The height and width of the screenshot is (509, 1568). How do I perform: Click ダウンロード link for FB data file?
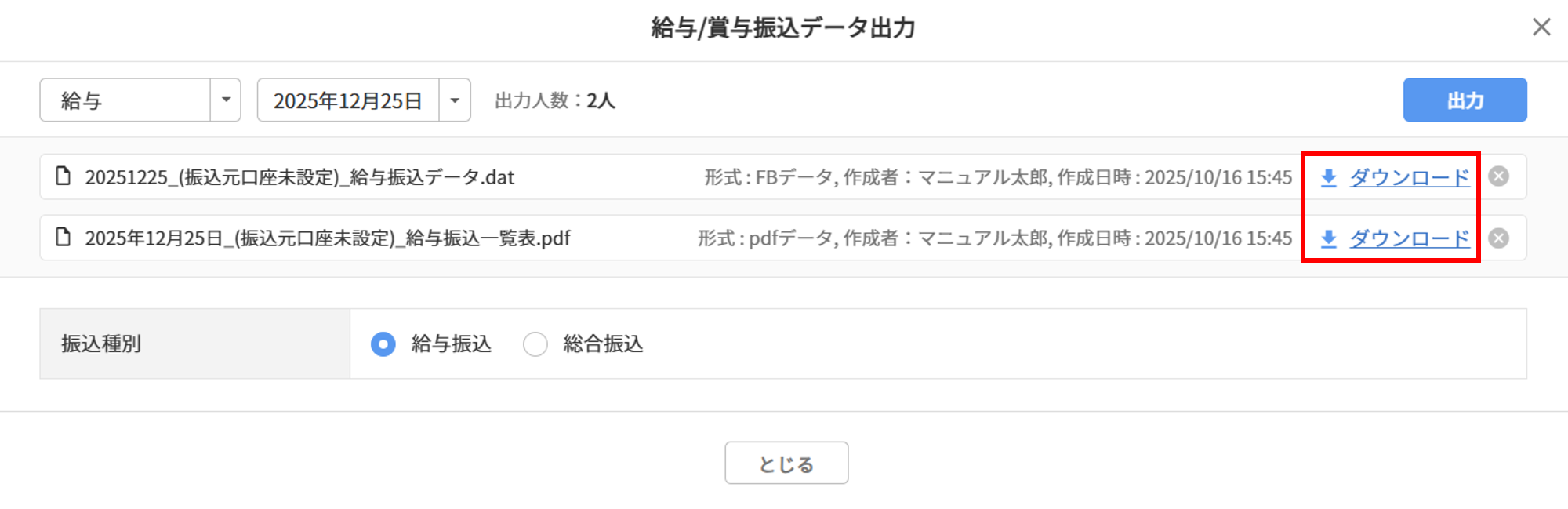coord(1409,178)
